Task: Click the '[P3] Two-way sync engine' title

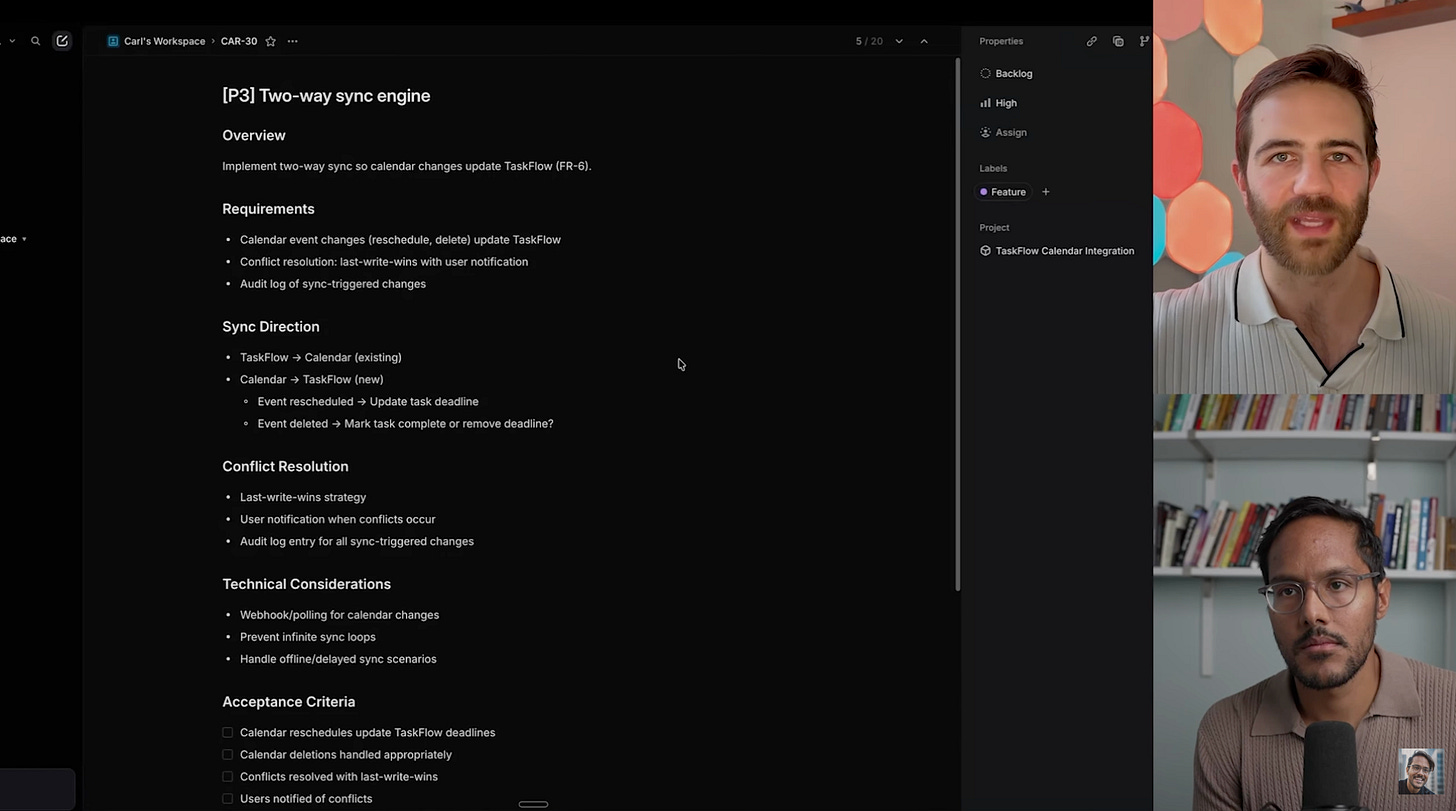Action: 326,96
